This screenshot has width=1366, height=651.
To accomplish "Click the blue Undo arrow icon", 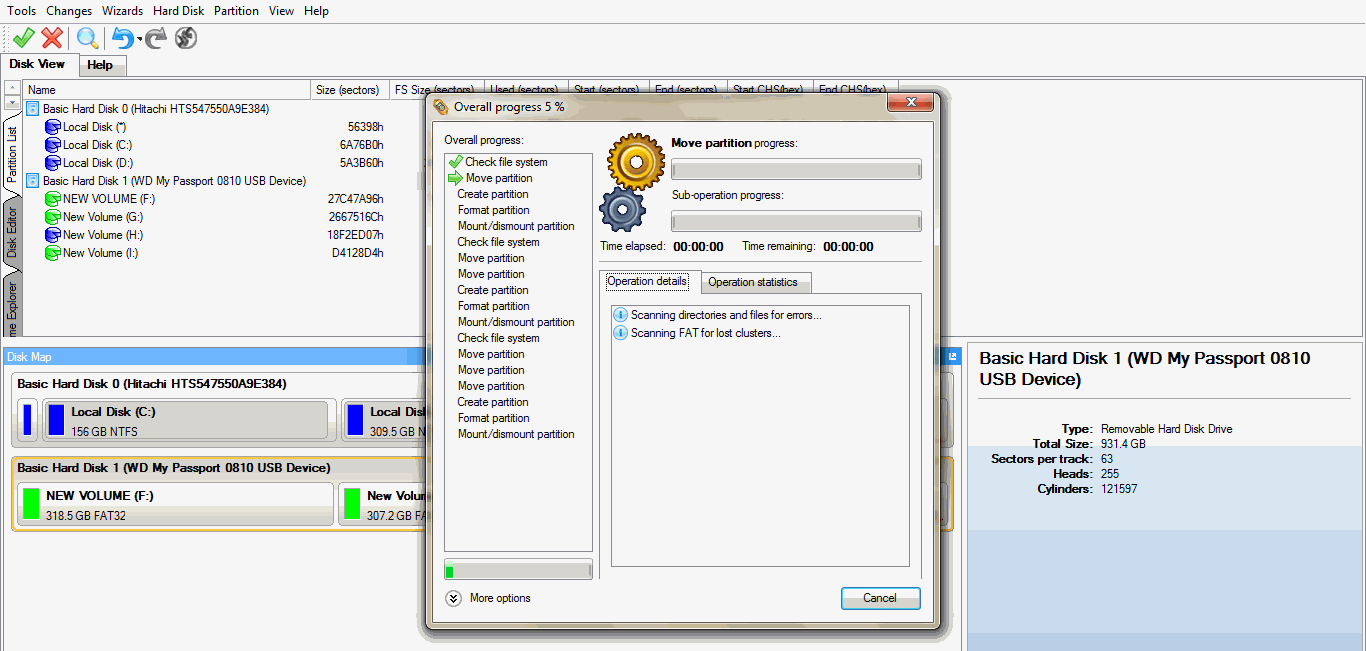I will tap(122, 38).
